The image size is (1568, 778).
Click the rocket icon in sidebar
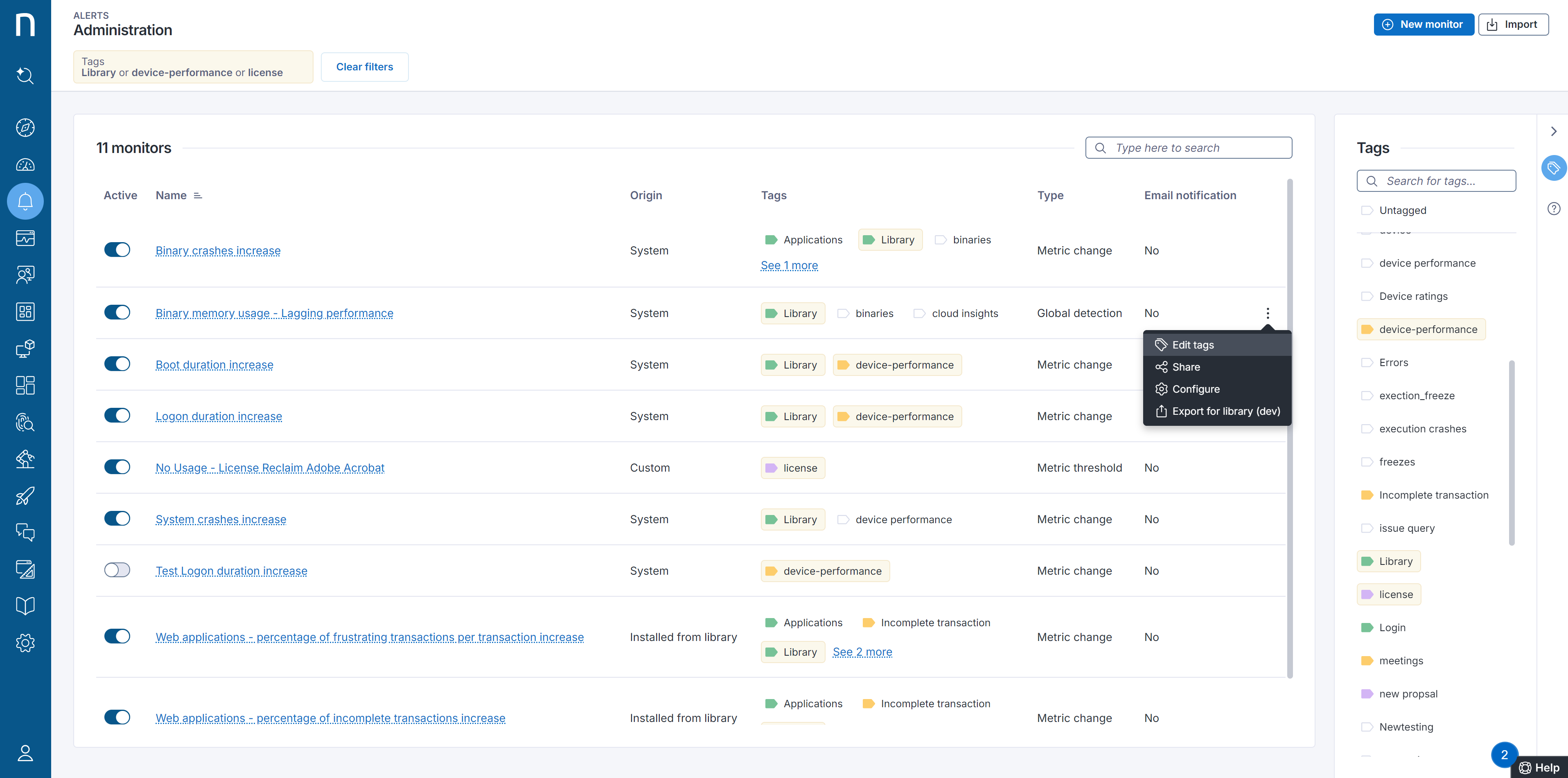[x=25, y=496]
